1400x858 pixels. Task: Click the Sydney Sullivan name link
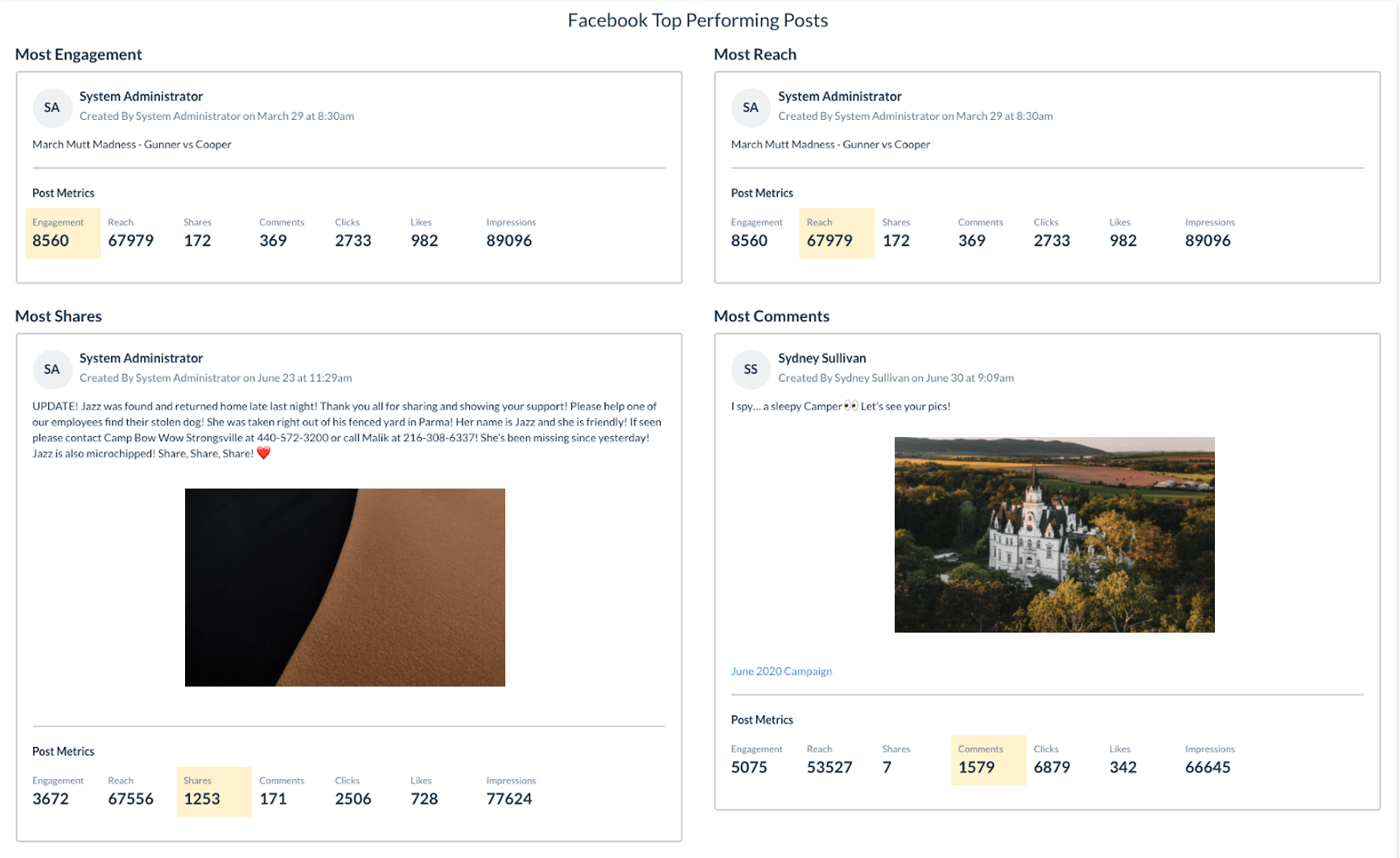pos(821,357)
